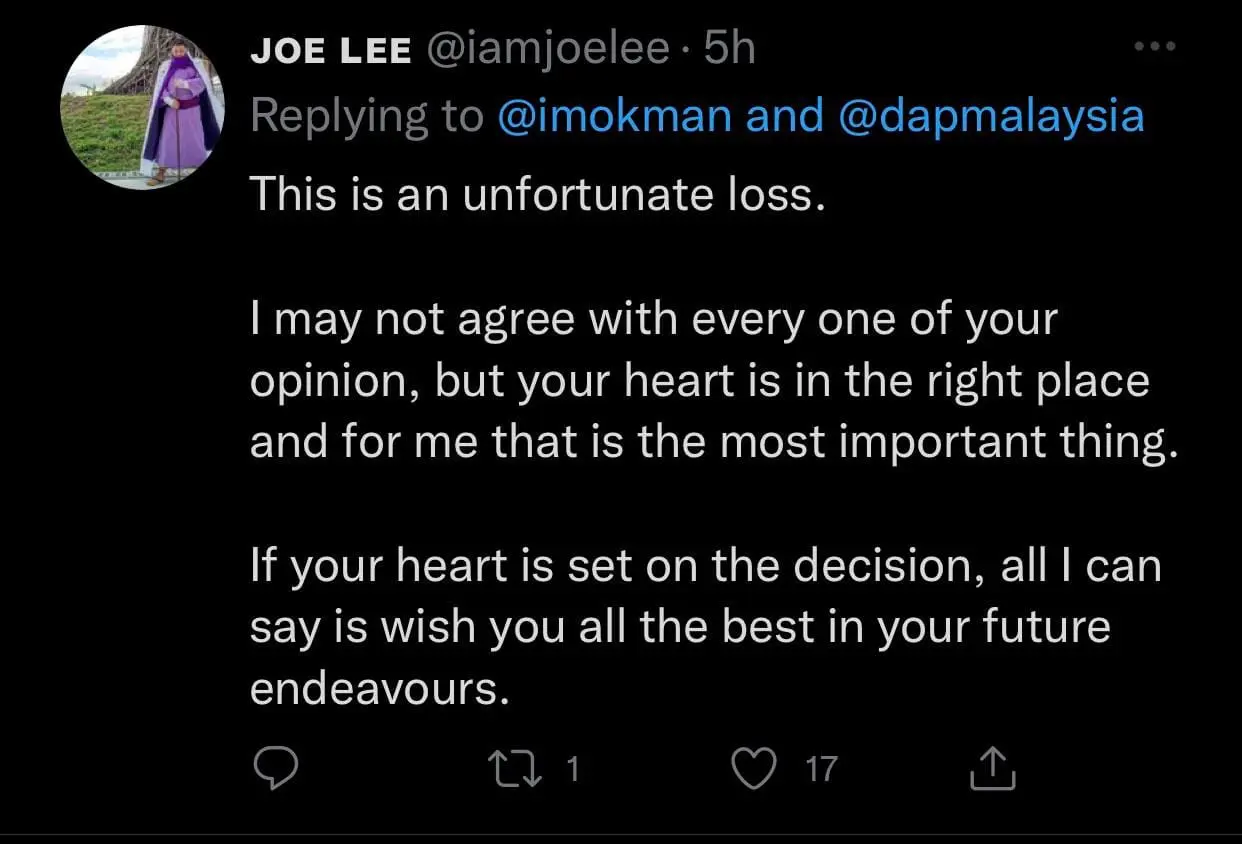Click the "Replying to" label
The height and width of the screenshot is (844, 1242).
367,116
